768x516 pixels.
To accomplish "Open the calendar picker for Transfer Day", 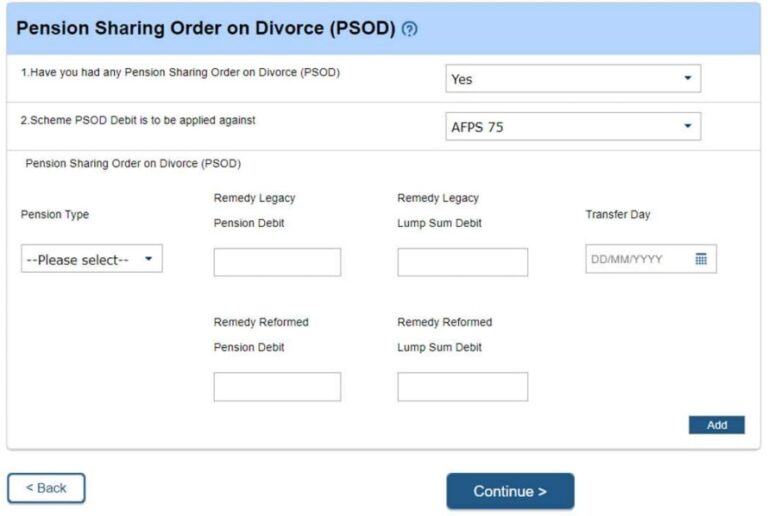I will [x=701, y=259].
